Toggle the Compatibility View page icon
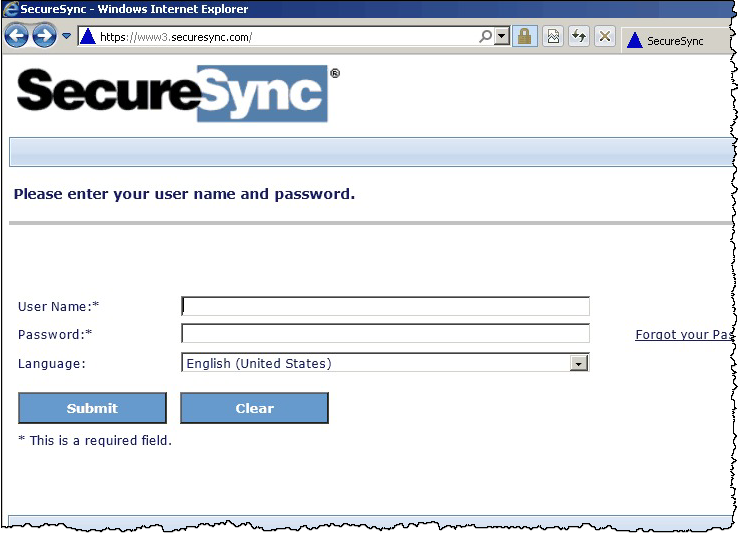This screenshot has width=740, height=535. coord(553,36)
